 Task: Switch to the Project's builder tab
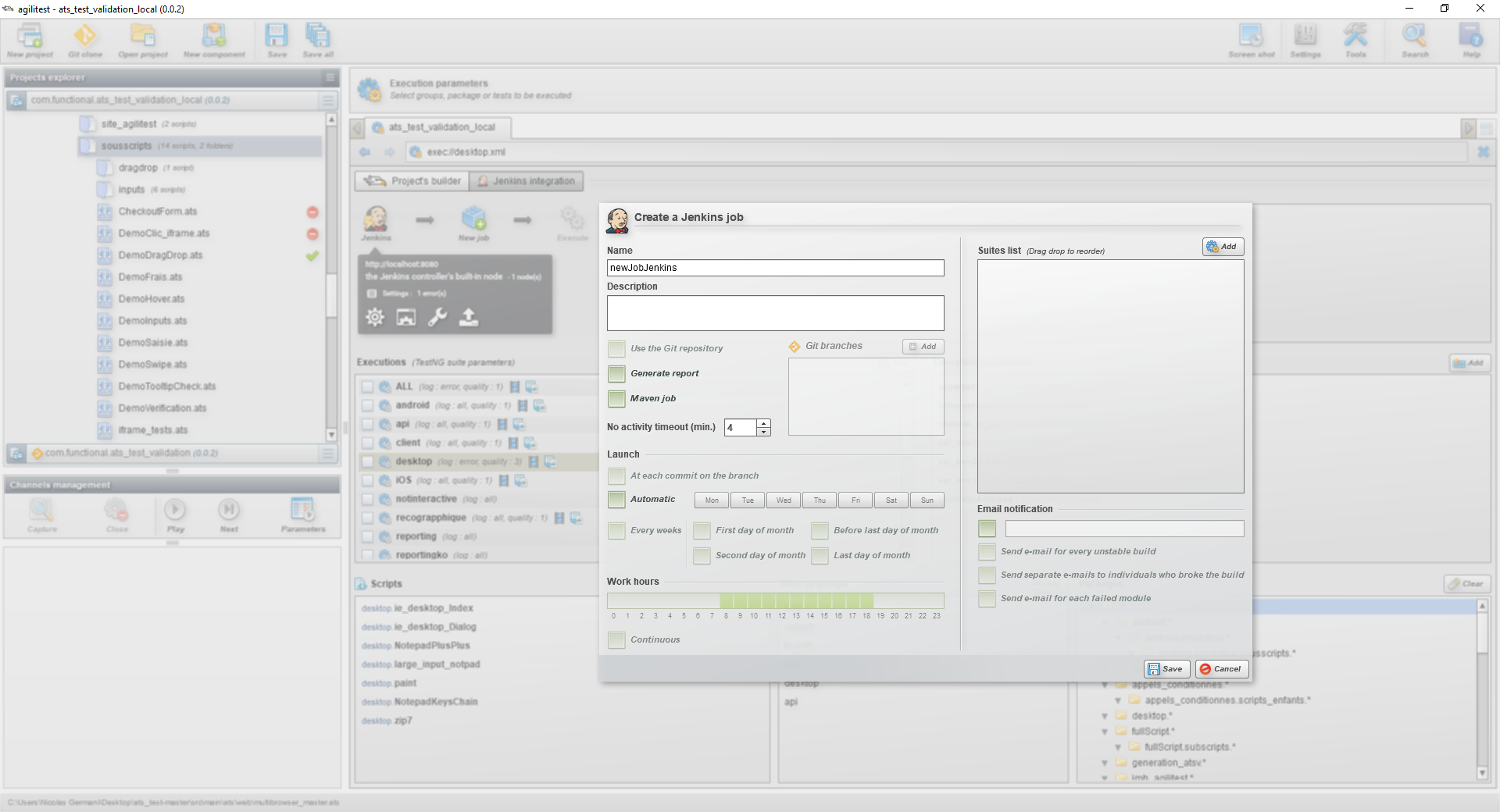click(412, 181)
